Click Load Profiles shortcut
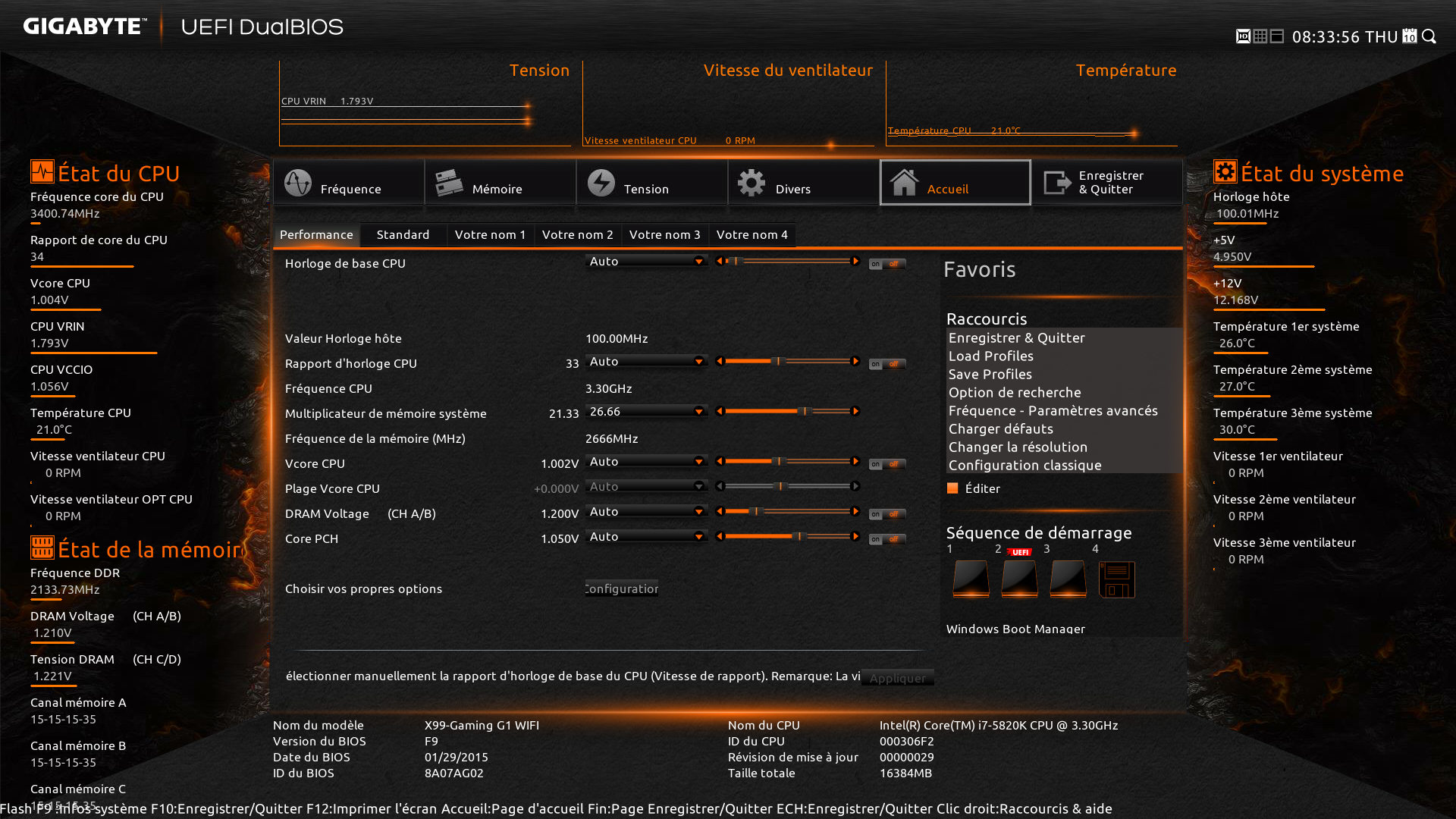 tap(990, 356)
